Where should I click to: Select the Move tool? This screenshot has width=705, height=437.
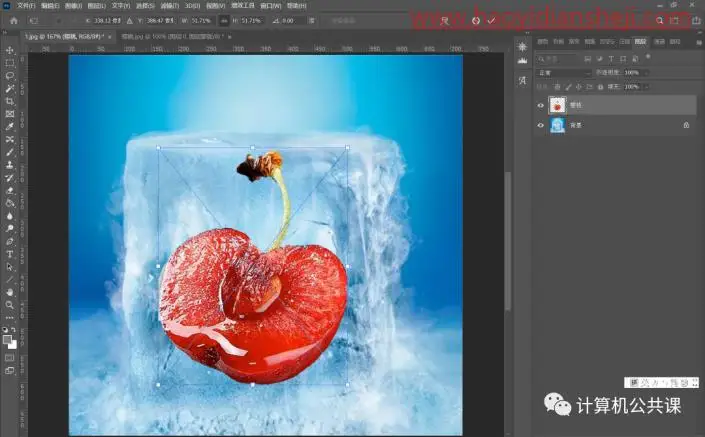tap(9, 50)
